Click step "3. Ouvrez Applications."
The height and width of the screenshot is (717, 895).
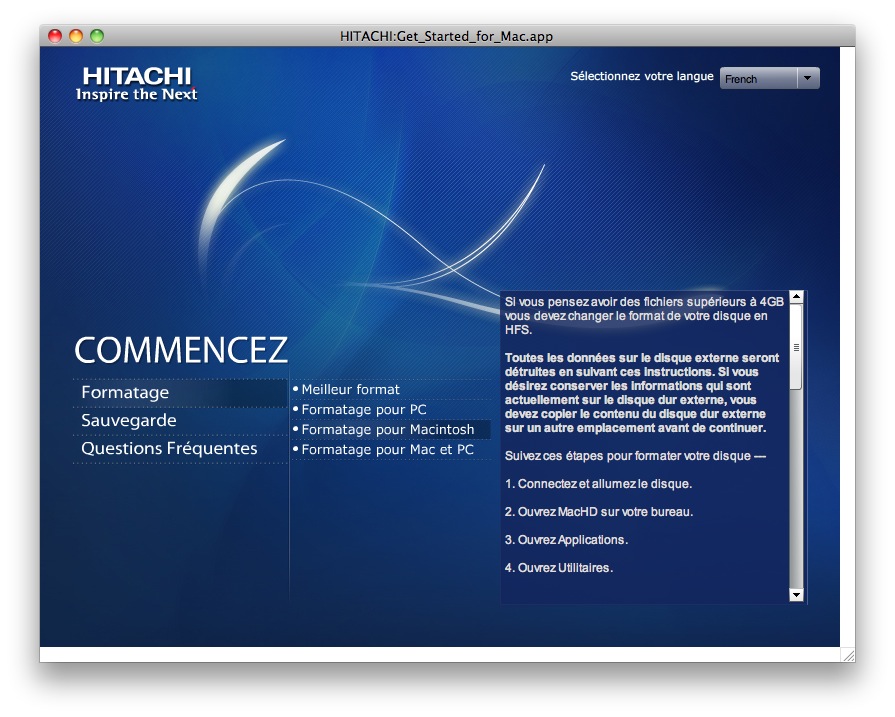click(x=566, y=540)
